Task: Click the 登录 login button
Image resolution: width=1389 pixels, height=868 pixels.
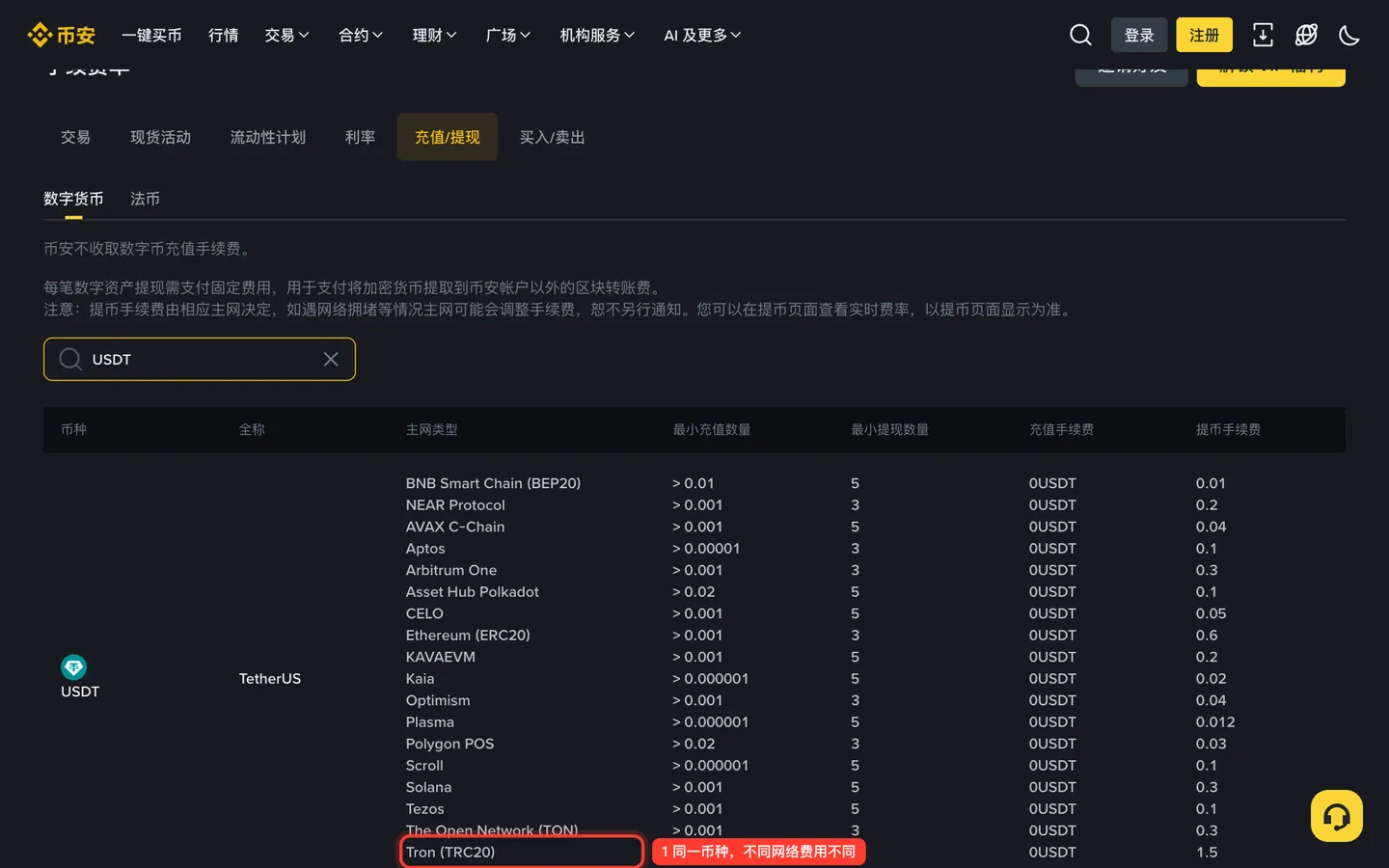Action: tap(1139, 36)
